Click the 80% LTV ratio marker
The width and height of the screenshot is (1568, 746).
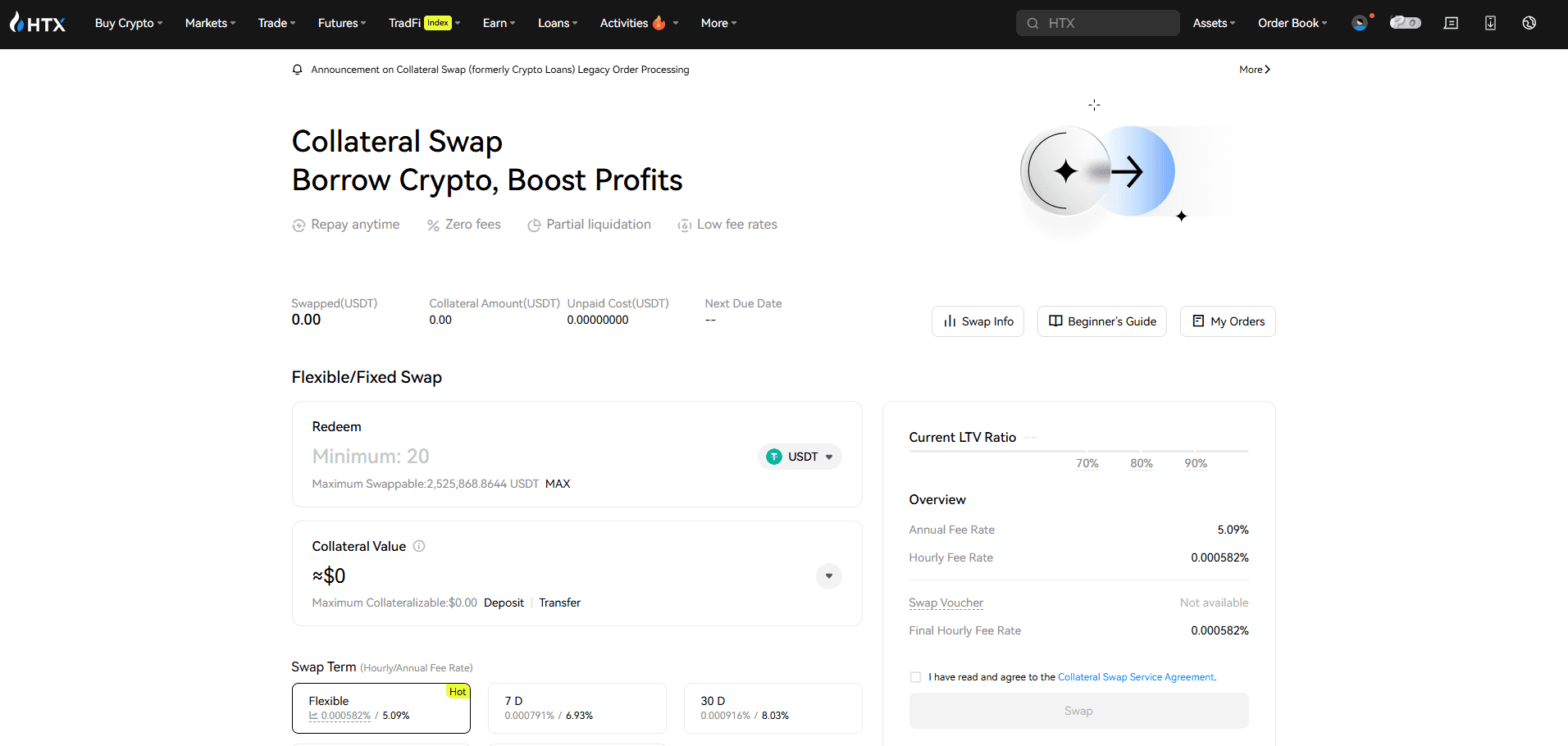tap(1142, 463)
